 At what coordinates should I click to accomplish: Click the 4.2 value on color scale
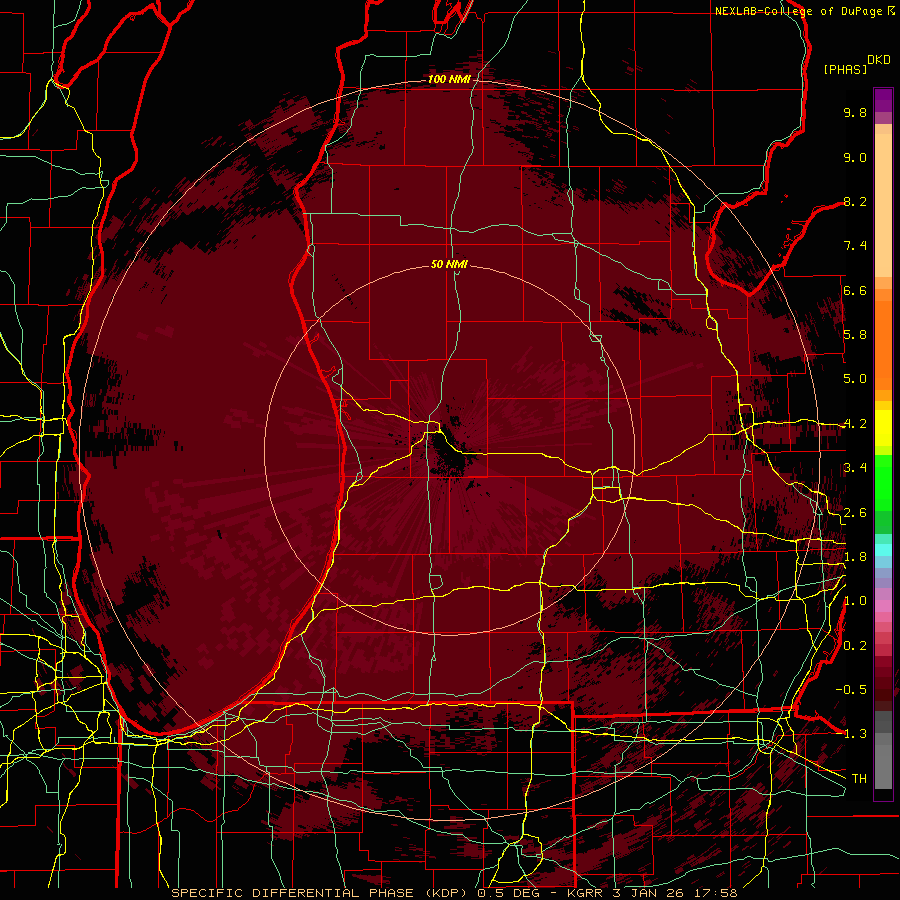[855, 424]
